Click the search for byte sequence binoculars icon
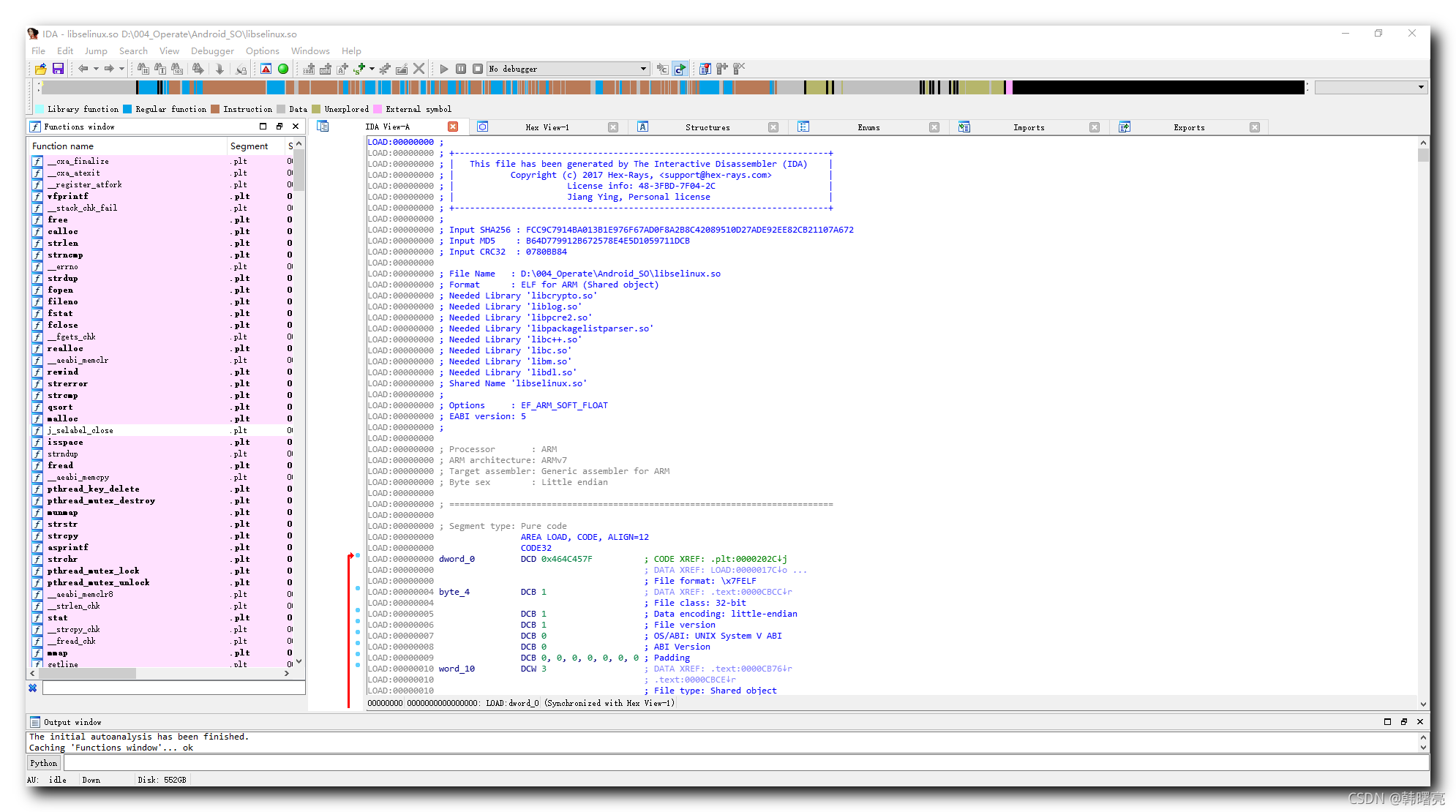This screenshot has width=1456, height=812. pyautogui.click(x=177, y=69)
